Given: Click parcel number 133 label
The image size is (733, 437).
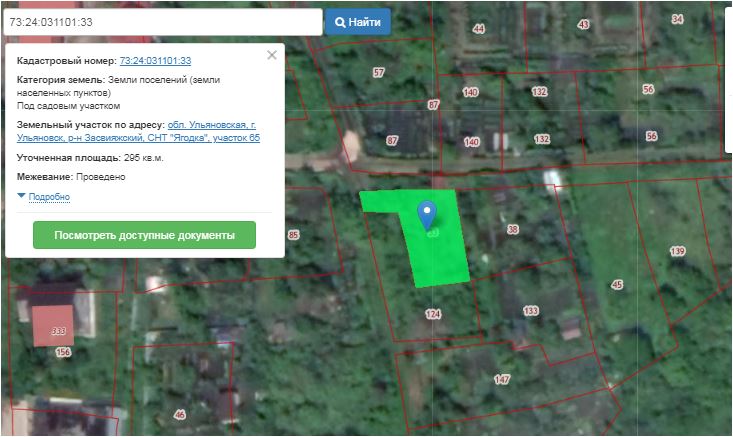Looking at the screenshot, I should (530, 311).
